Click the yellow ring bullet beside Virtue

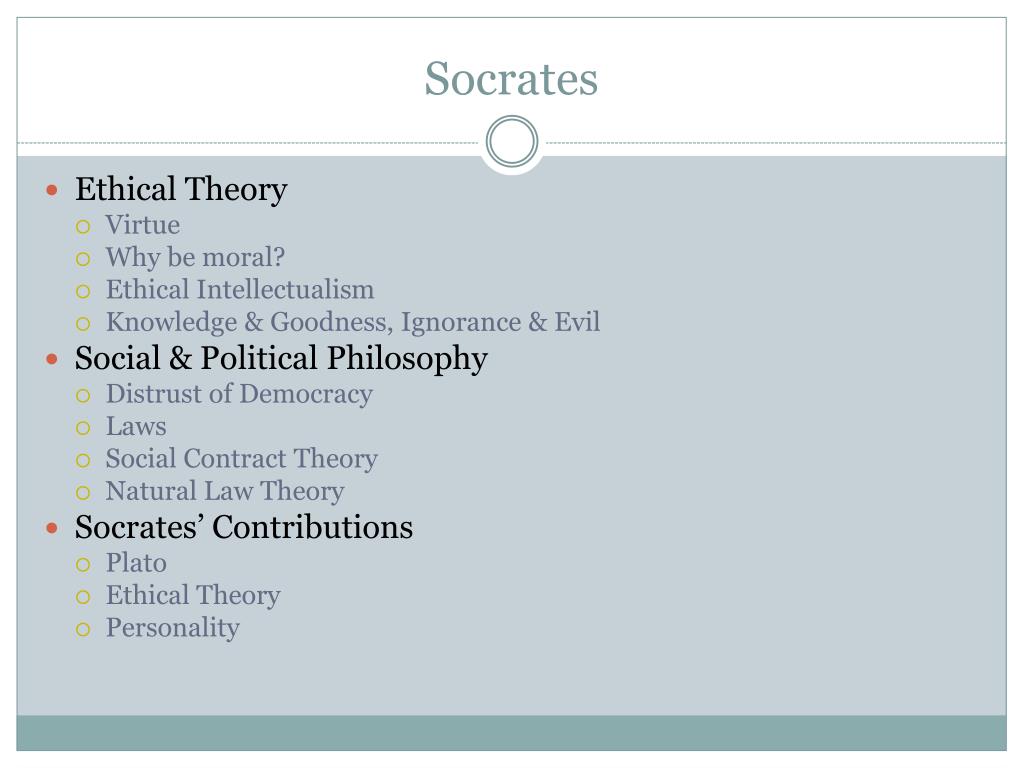(83, 227)
